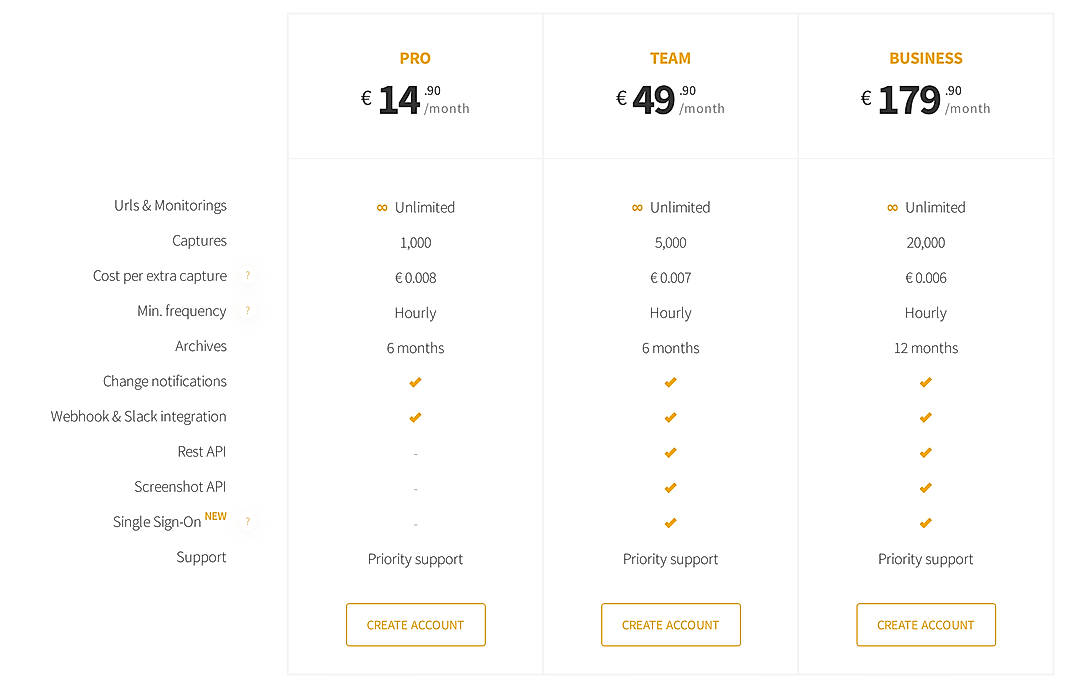Toggle the Change notifications checkmark in BUSINESS column
The width and height of the screenshot is (1070, 687).
click(925, 382)
